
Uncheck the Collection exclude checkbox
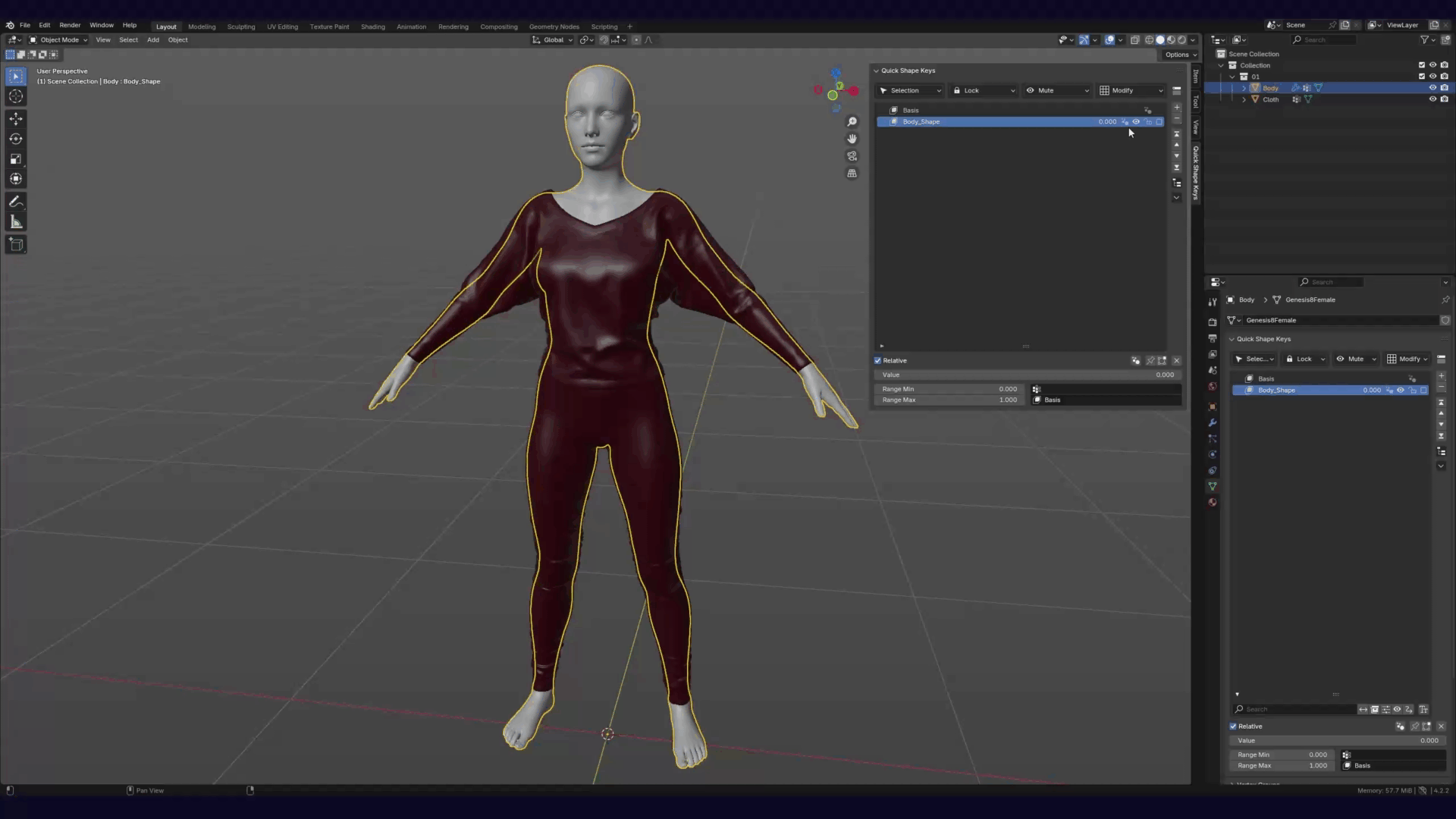[x=1422, y=65]
